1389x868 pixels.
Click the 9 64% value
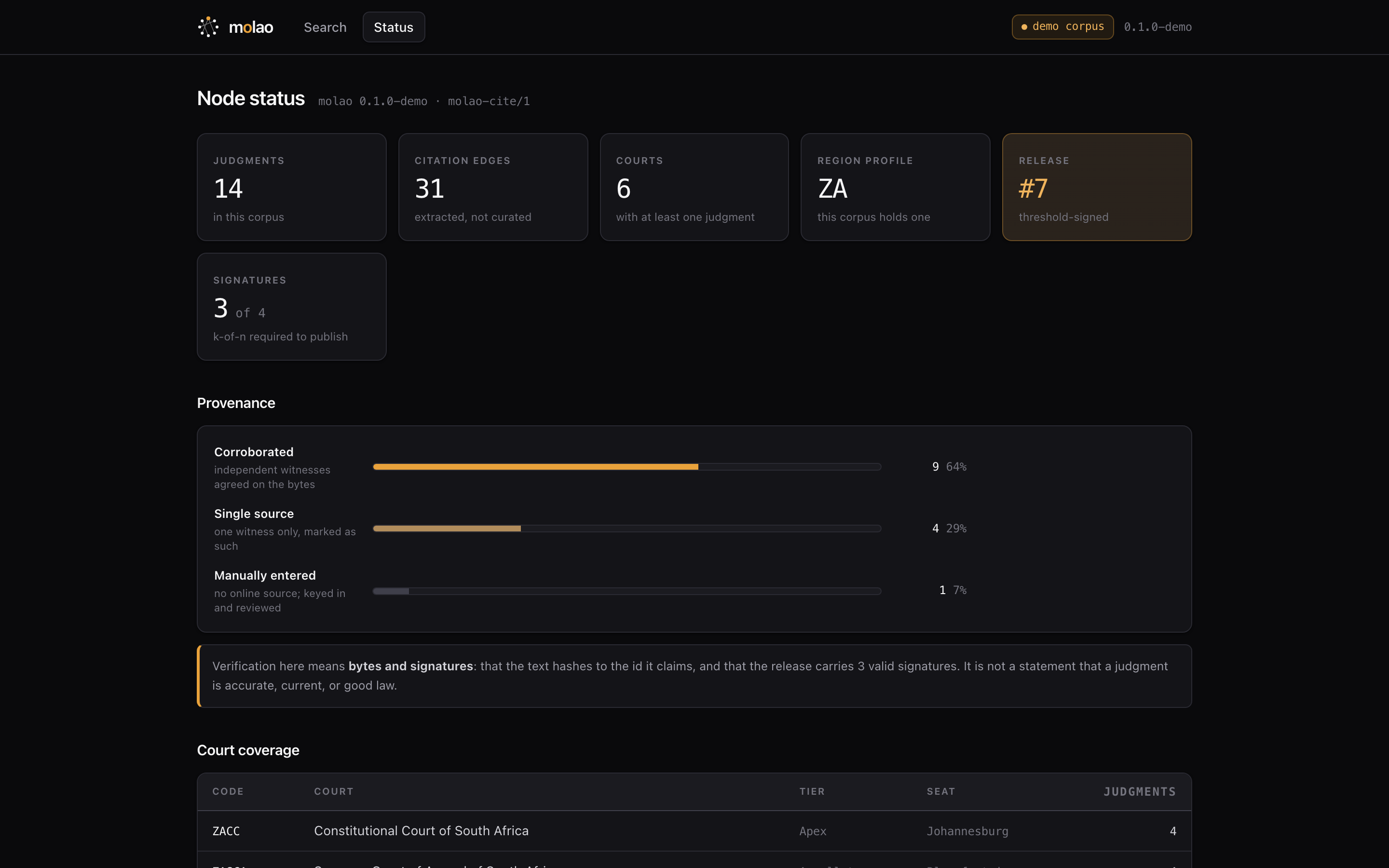pos(949,467)
